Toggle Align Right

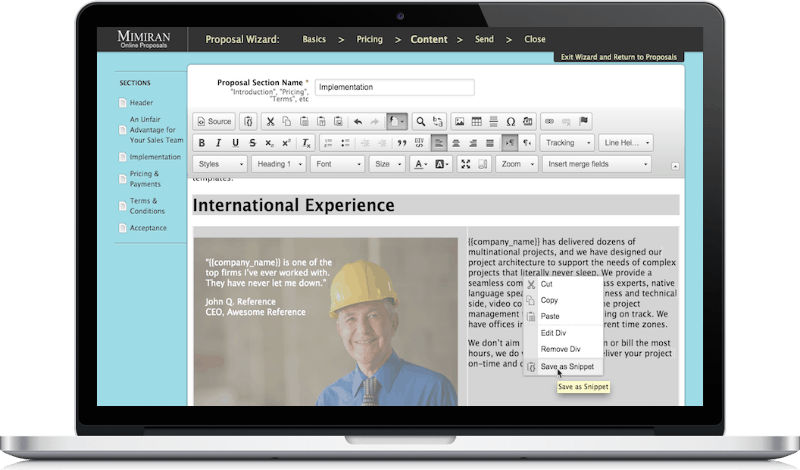(473, 143)
